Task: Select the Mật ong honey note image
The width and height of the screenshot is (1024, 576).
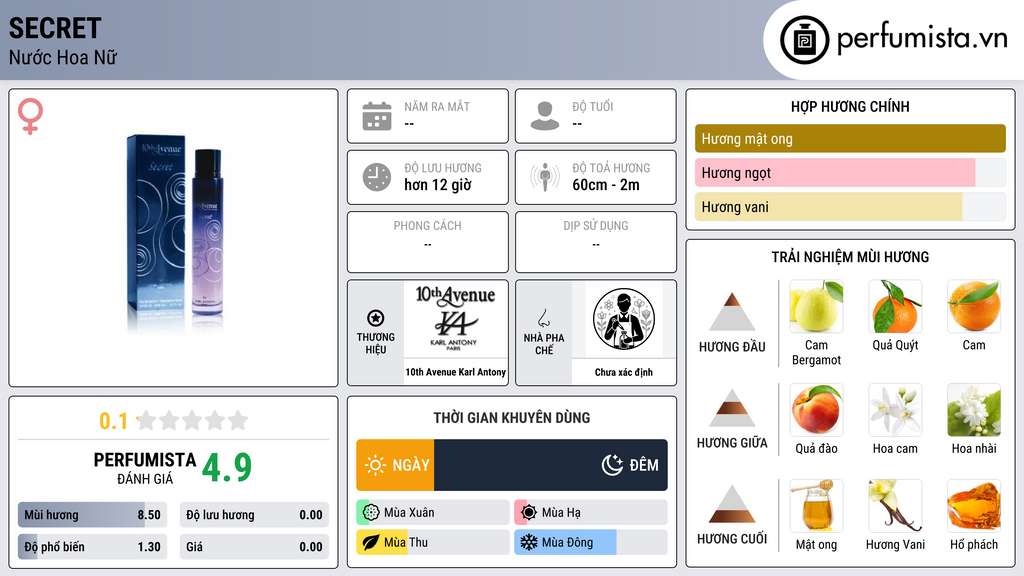Action: pos(816,506)
